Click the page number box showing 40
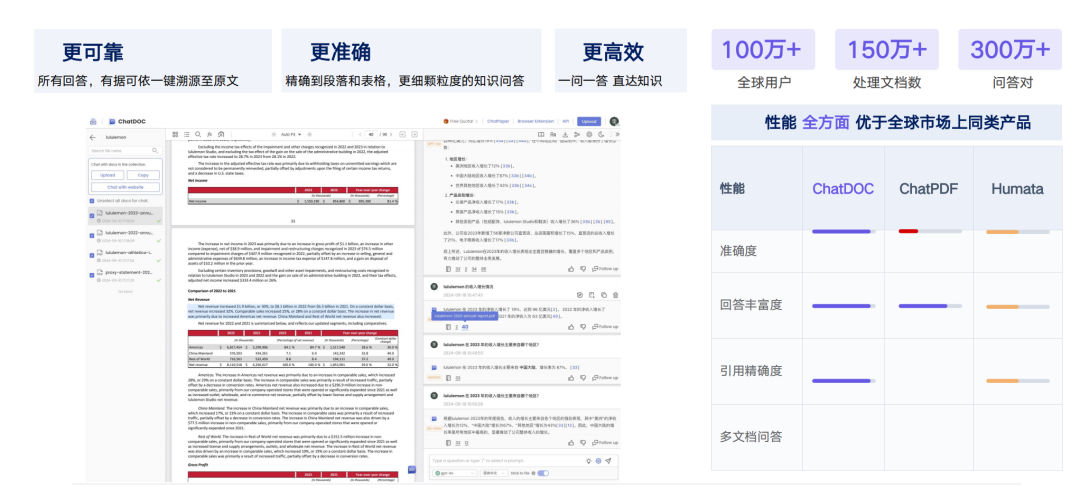Image resolution: width=1080 pixels, height=489 pixels. (371, 134)
